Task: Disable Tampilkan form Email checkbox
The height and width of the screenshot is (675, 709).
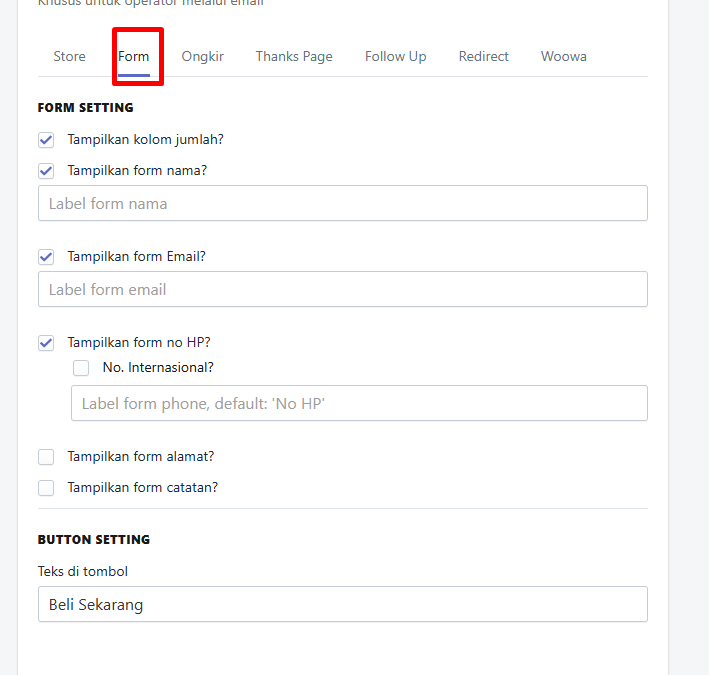Action: (x=46, y=257)
